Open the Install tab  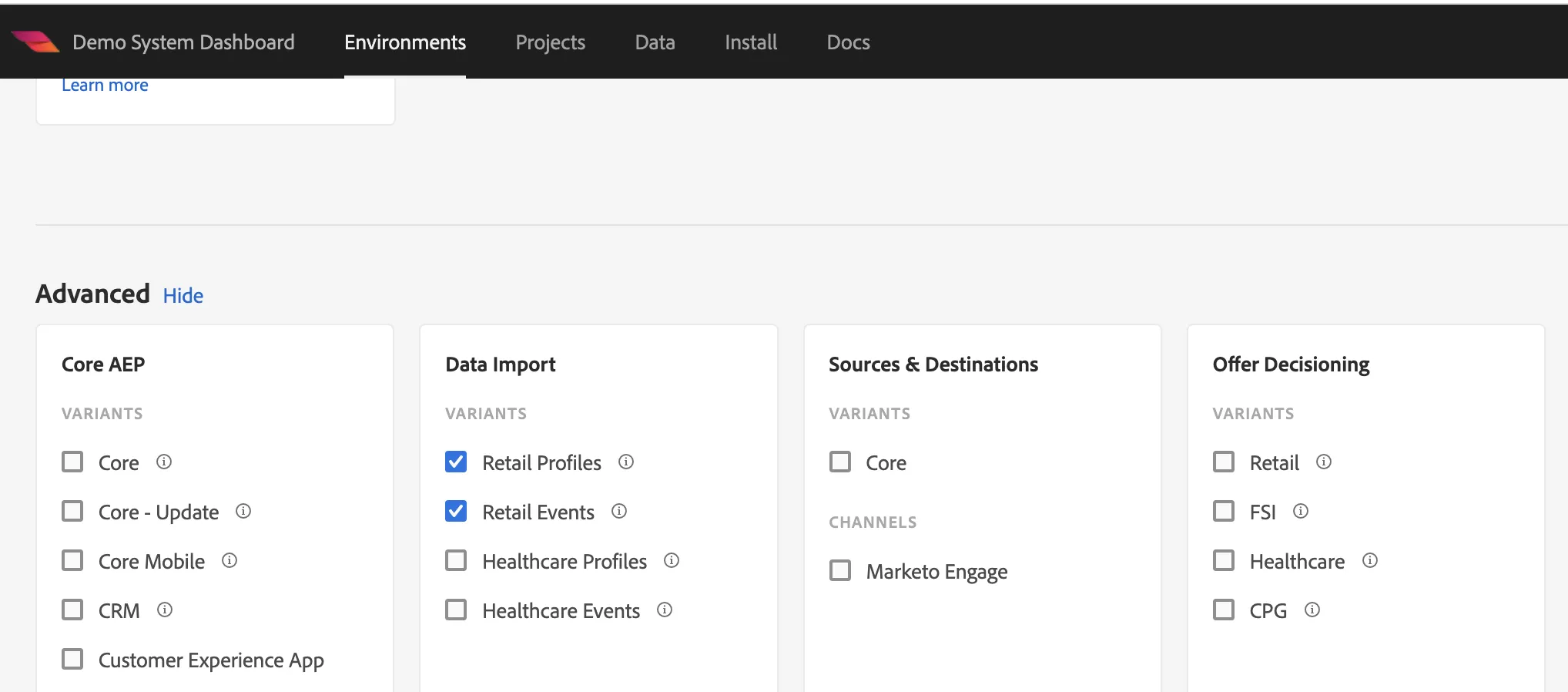point(751,42)
